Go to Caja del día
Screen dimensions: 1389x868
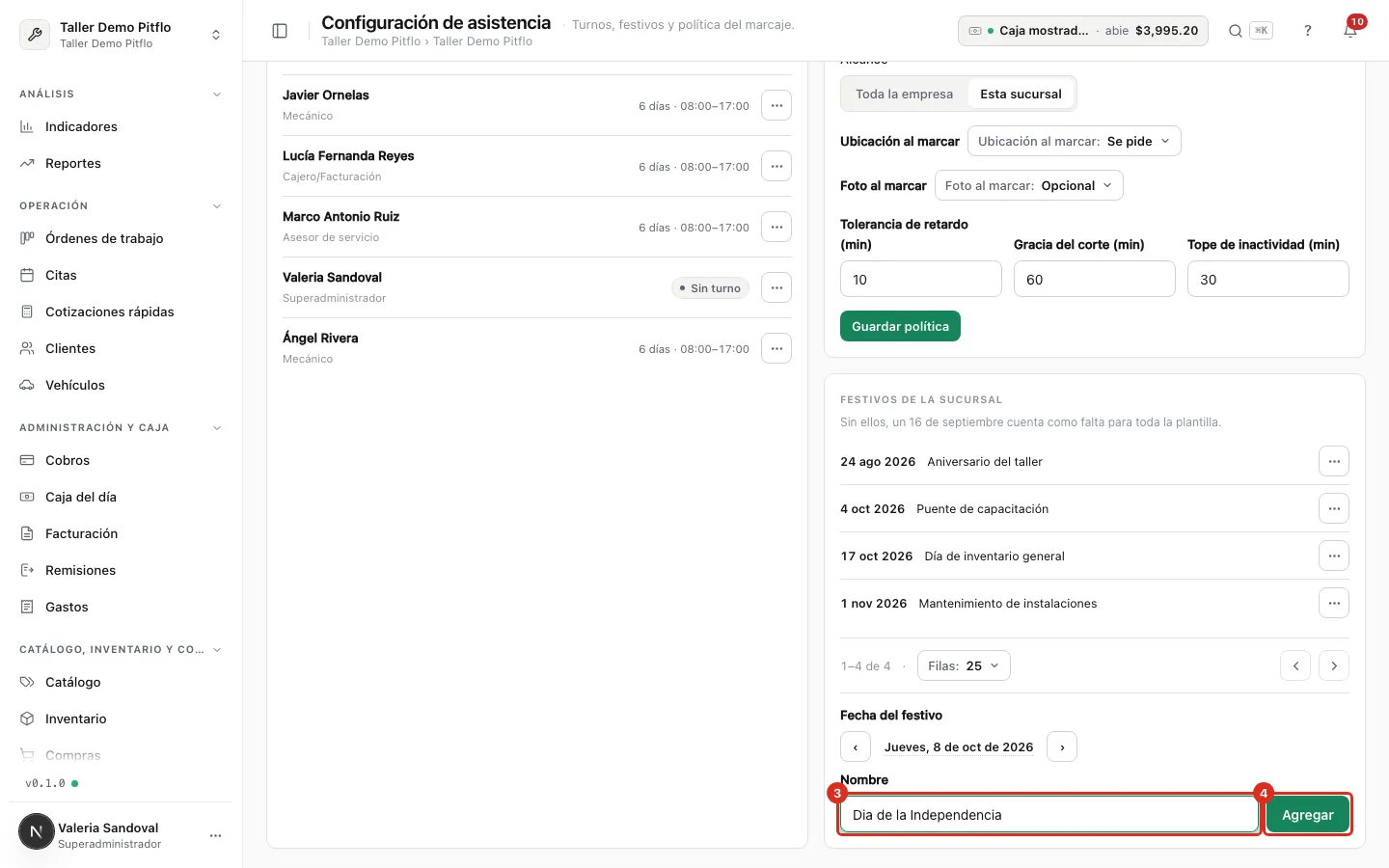point(121,497)
